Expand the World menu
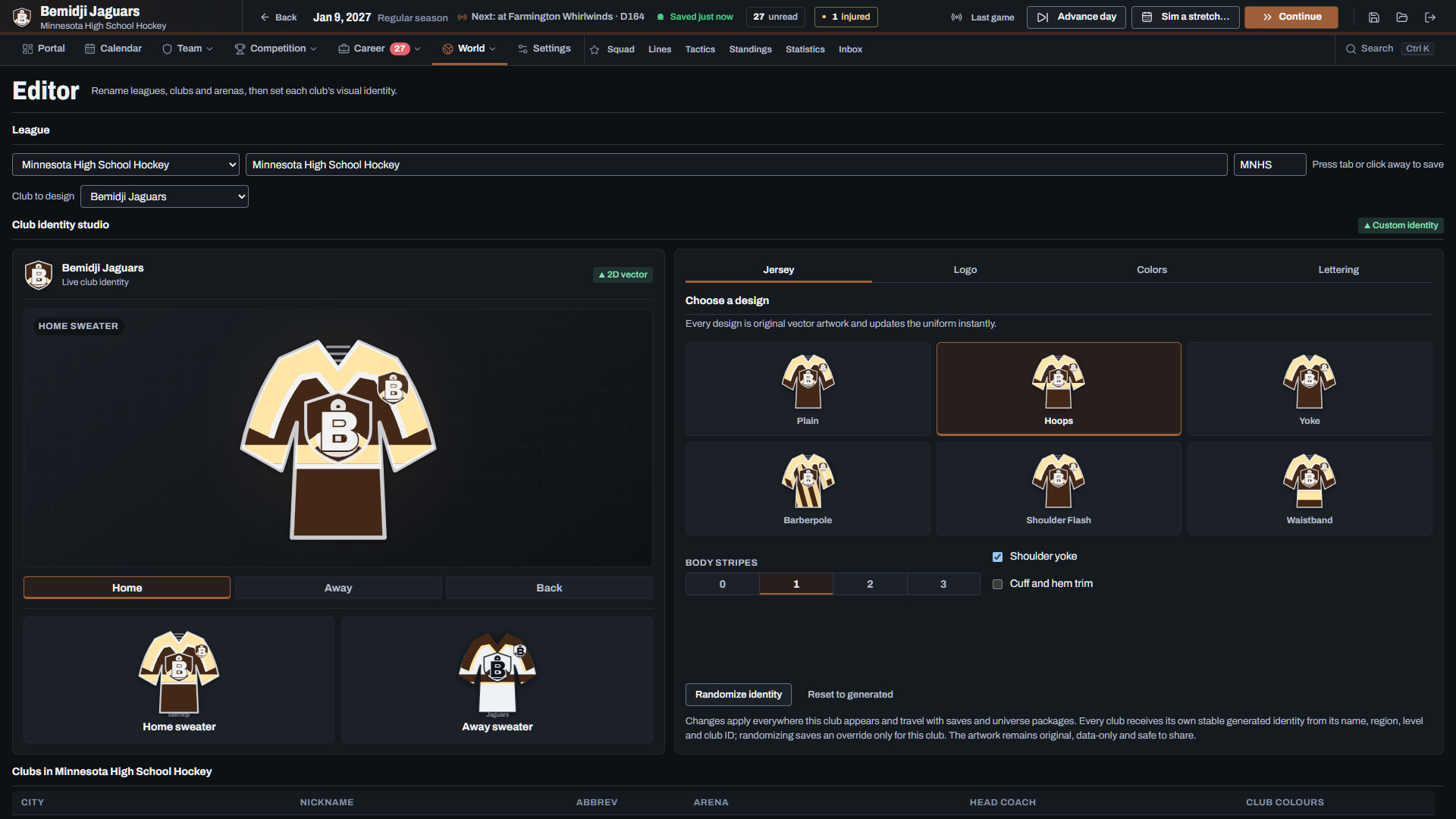The height and width of the screenshot is (819, 1456). coord(469,49)
